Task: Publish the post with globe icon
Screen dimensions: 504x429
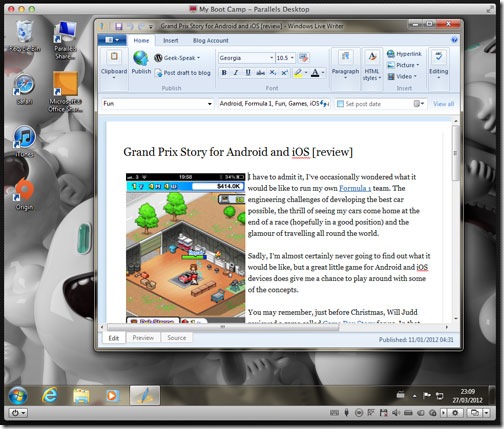Action: pos(141,58)
